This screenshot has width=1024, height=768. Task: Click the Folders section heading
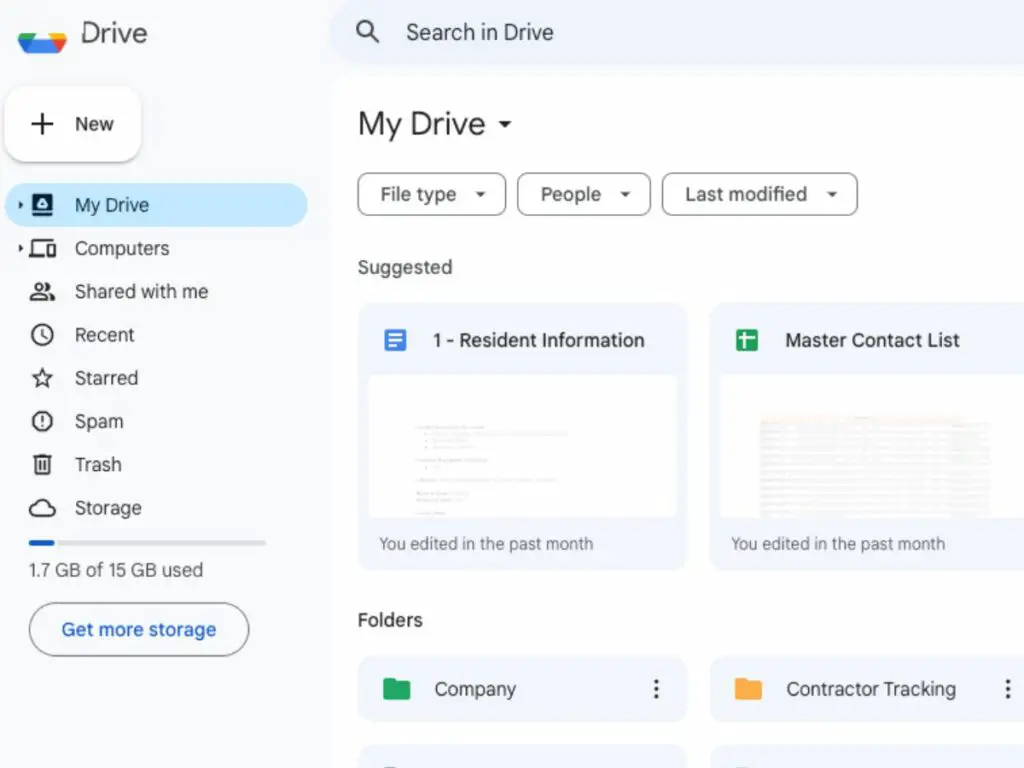(390, 620)
